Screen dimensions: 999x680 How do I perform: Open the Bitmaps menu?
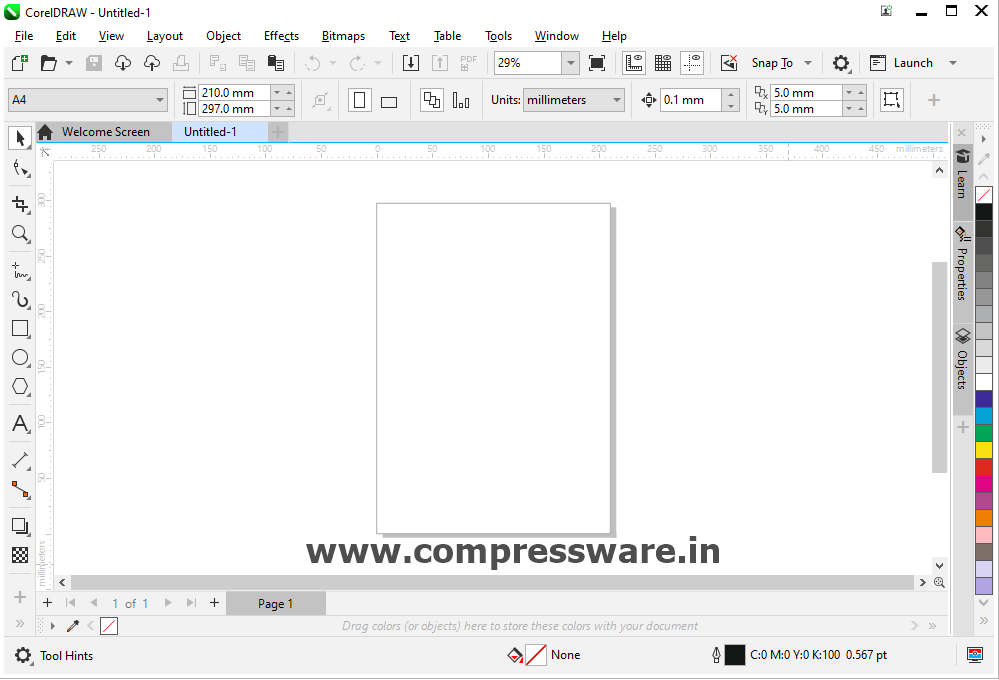[343, 36]
